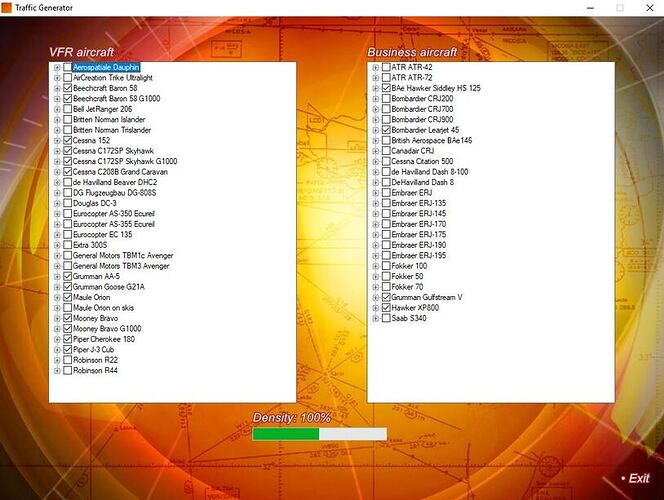Screen dimensions: 664x500
Task: Expand the Fokker 70 tree node
Action: coord(376,287)
